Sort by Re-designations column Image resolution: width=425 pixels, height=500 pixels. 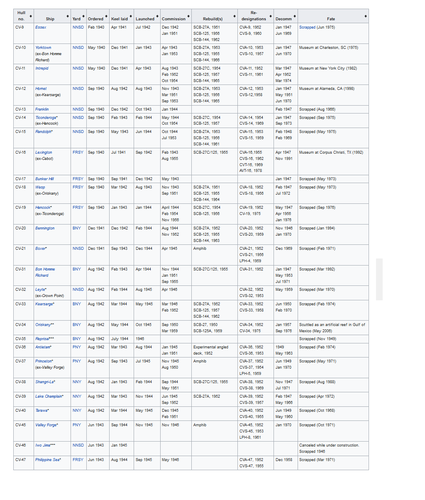tap(270, 16)
